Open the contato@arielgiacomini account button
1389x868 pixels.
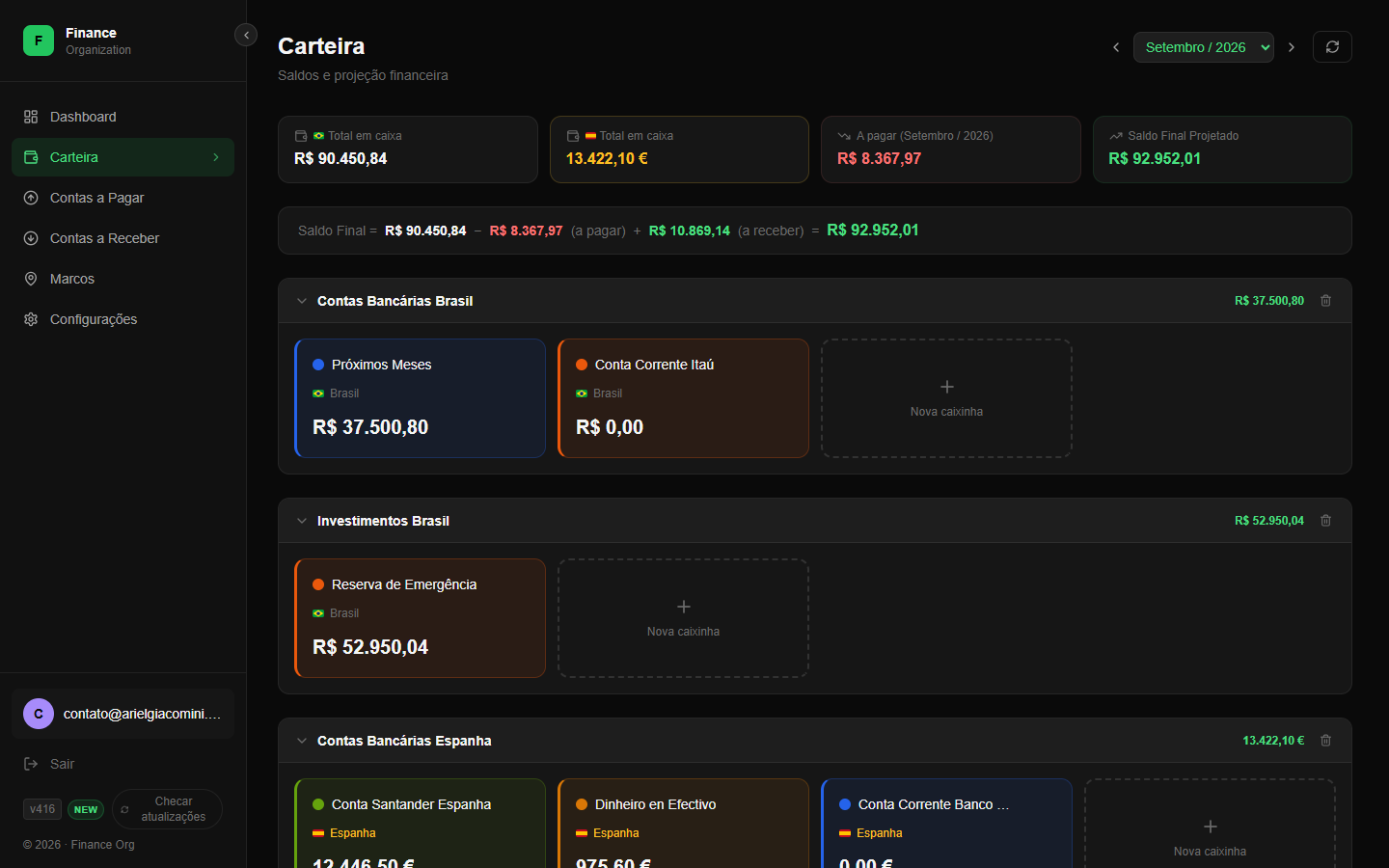(123, 714)
